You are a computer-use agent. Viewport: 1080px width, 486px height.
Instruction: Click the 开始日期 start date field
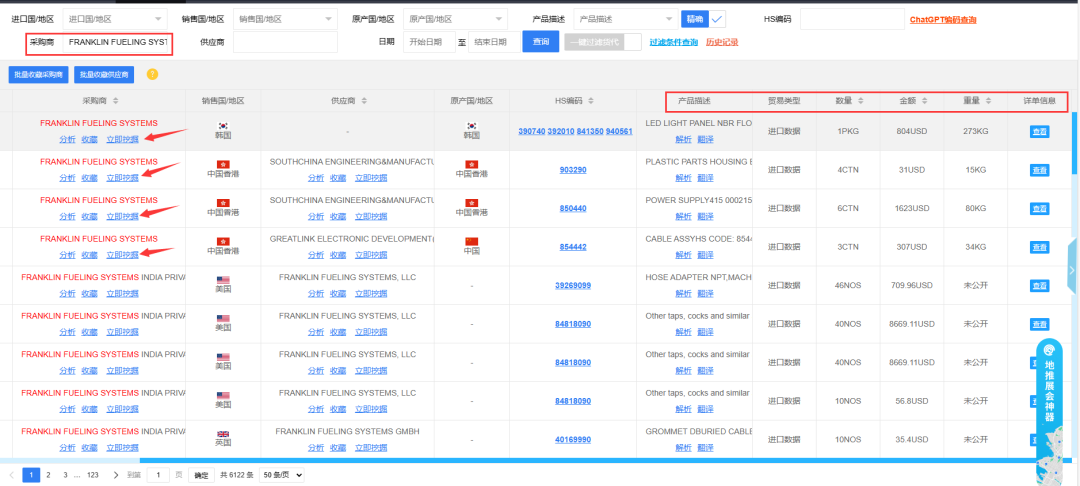[430, 42]
